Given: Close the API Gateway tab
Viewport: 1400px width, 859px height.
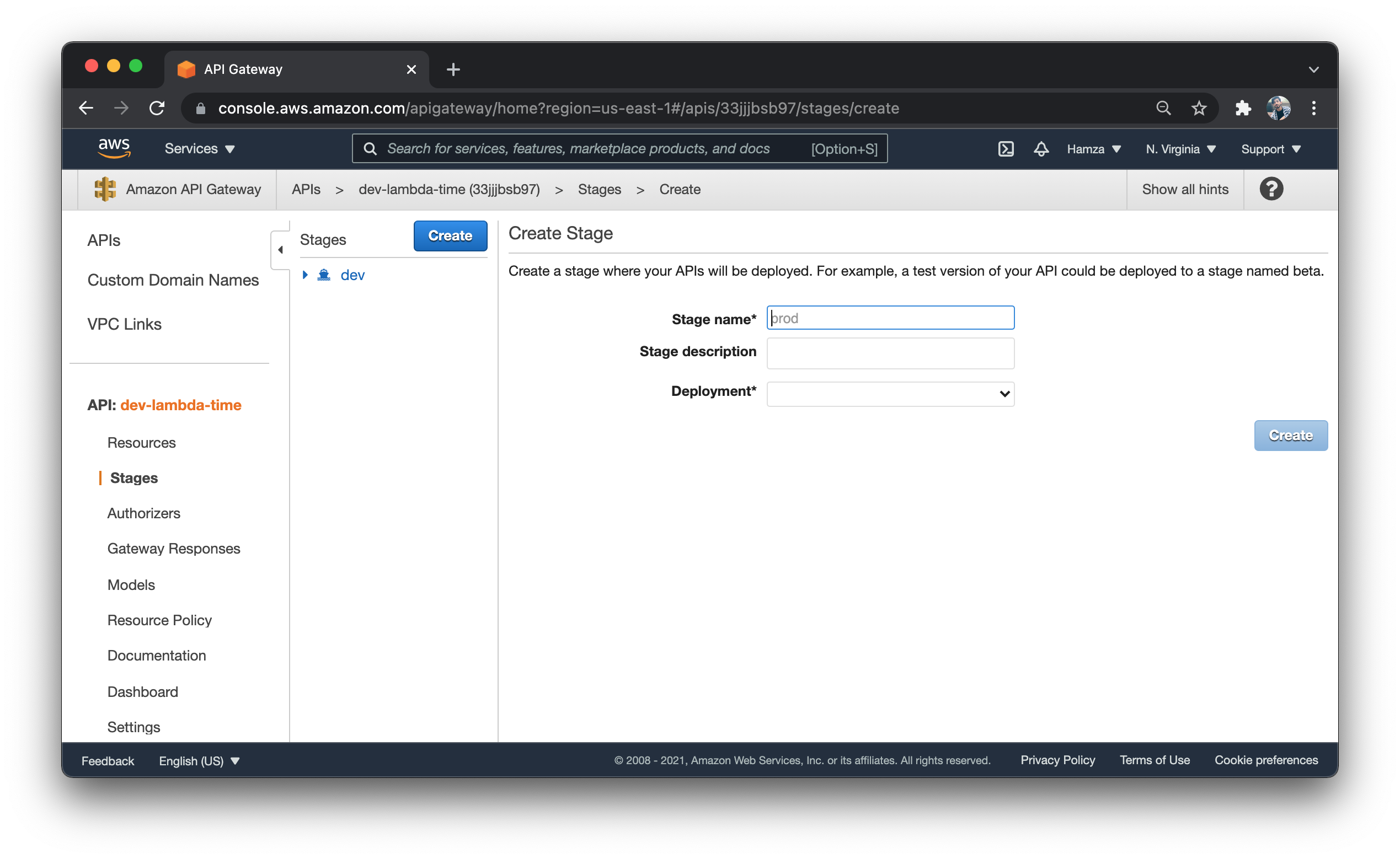Looking at the screenshot, I should [x=411, y=69].
